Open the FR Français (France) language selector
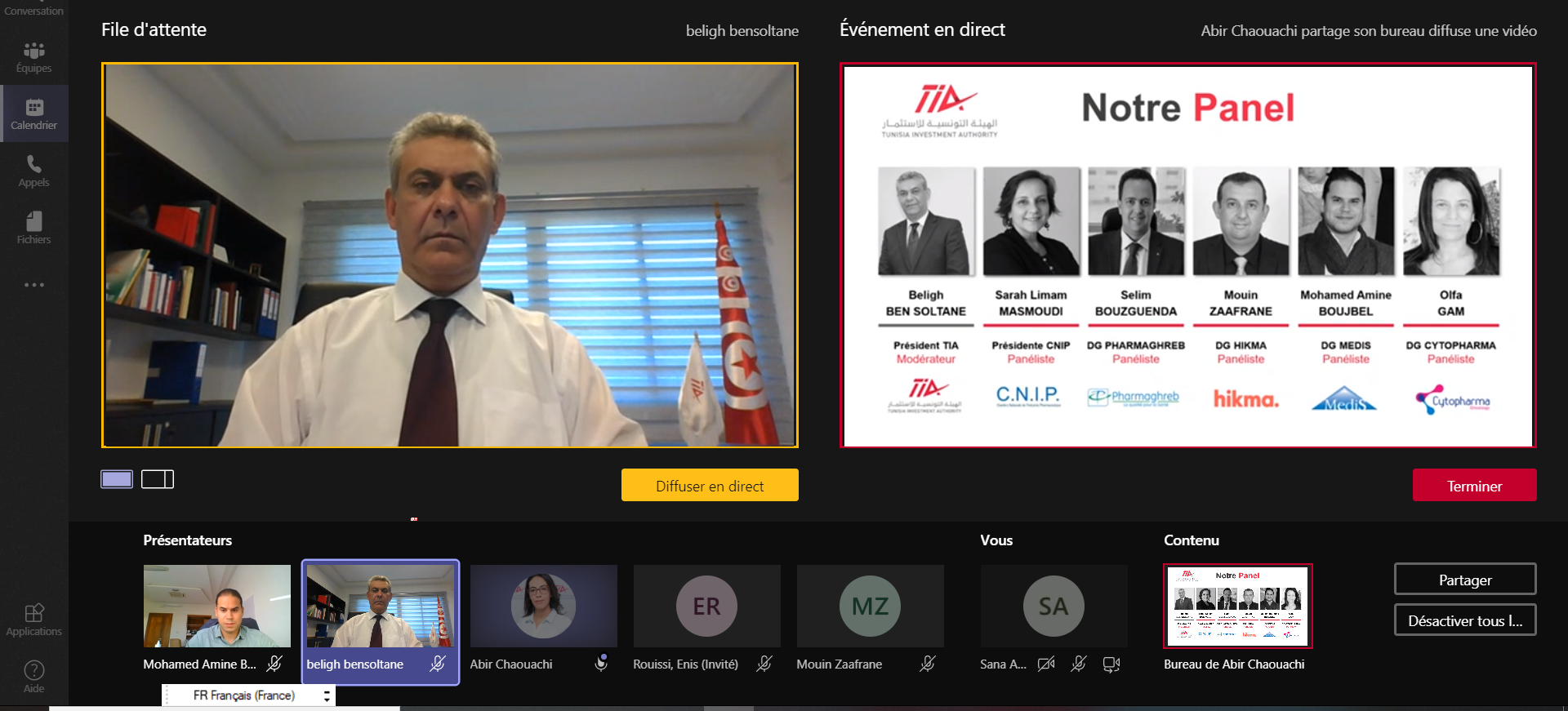1568x711 pixels. [248, 695]
